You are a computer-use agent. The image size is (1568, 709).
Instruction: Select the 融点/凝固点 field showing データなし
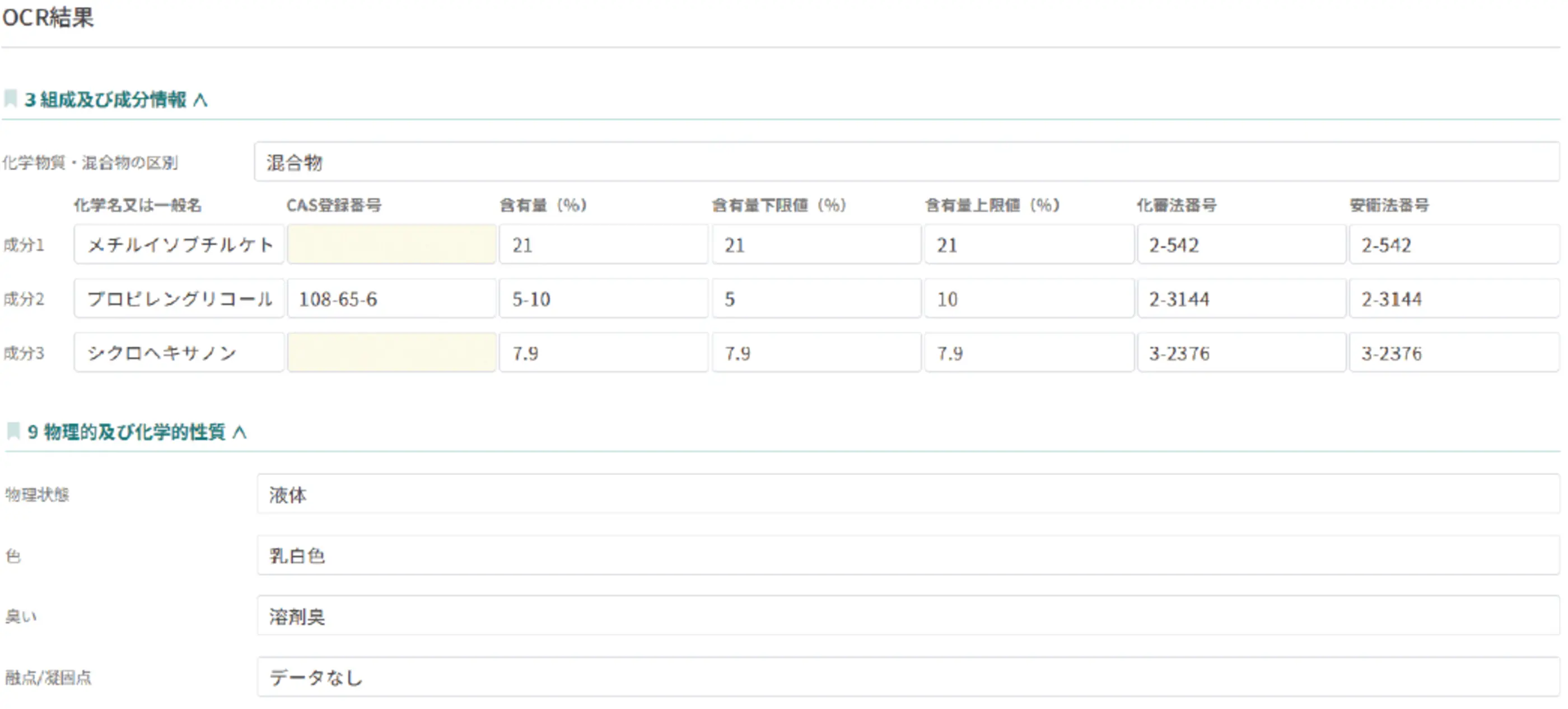(907, 677)
